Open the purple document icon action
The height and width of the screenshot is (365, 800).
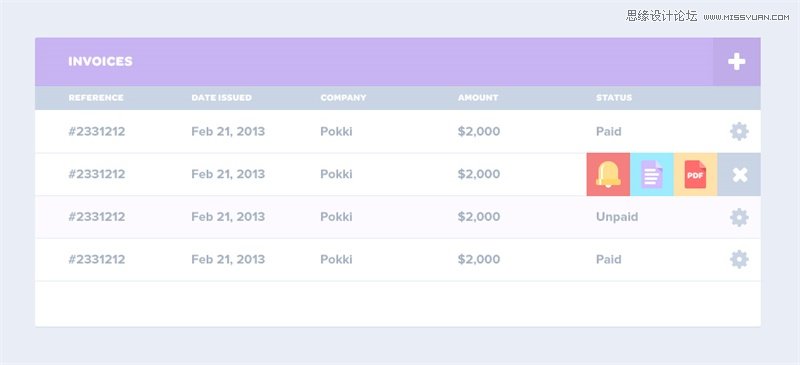coord(652,175)
